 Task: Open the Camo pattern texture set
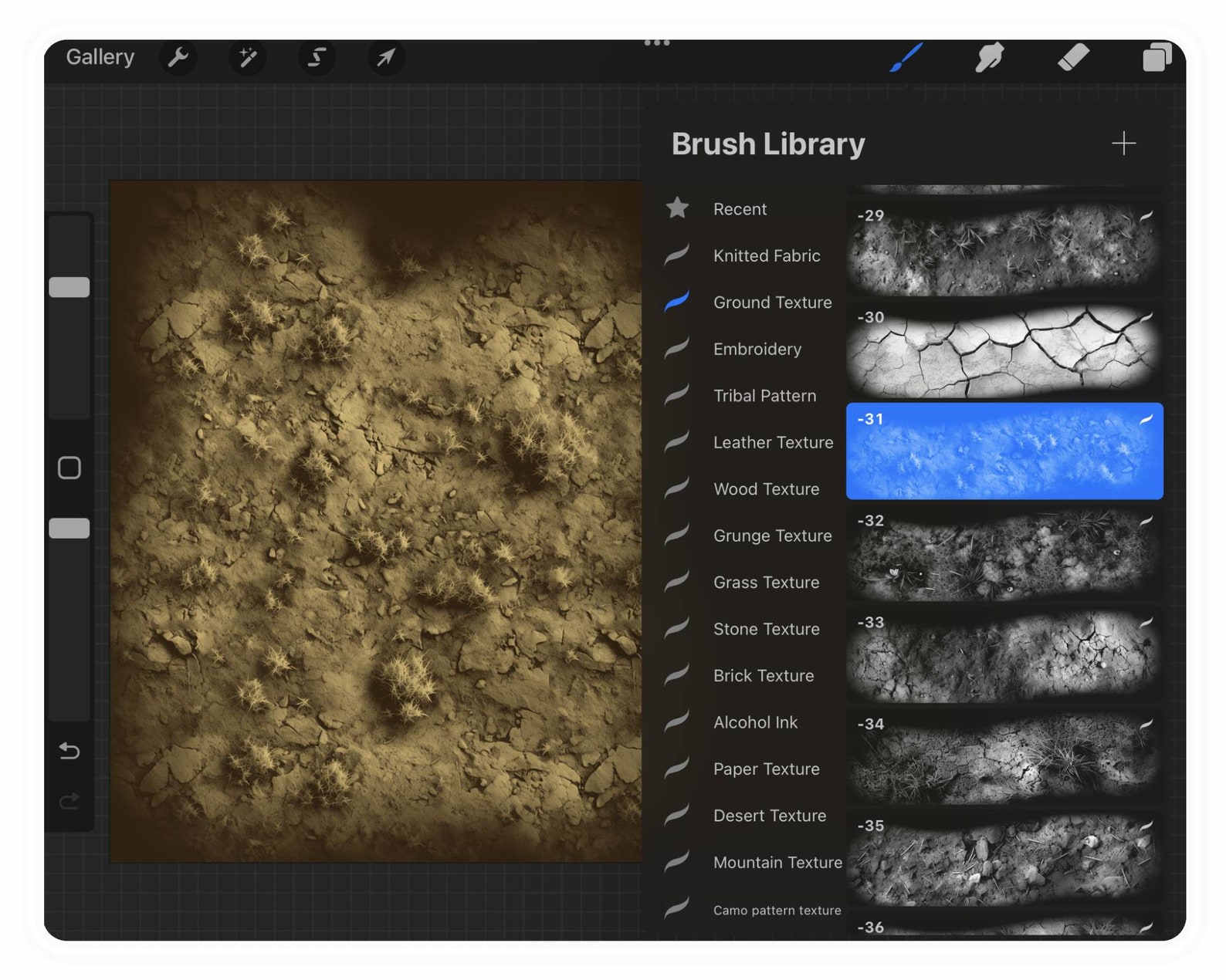click(x=777, y=911)
